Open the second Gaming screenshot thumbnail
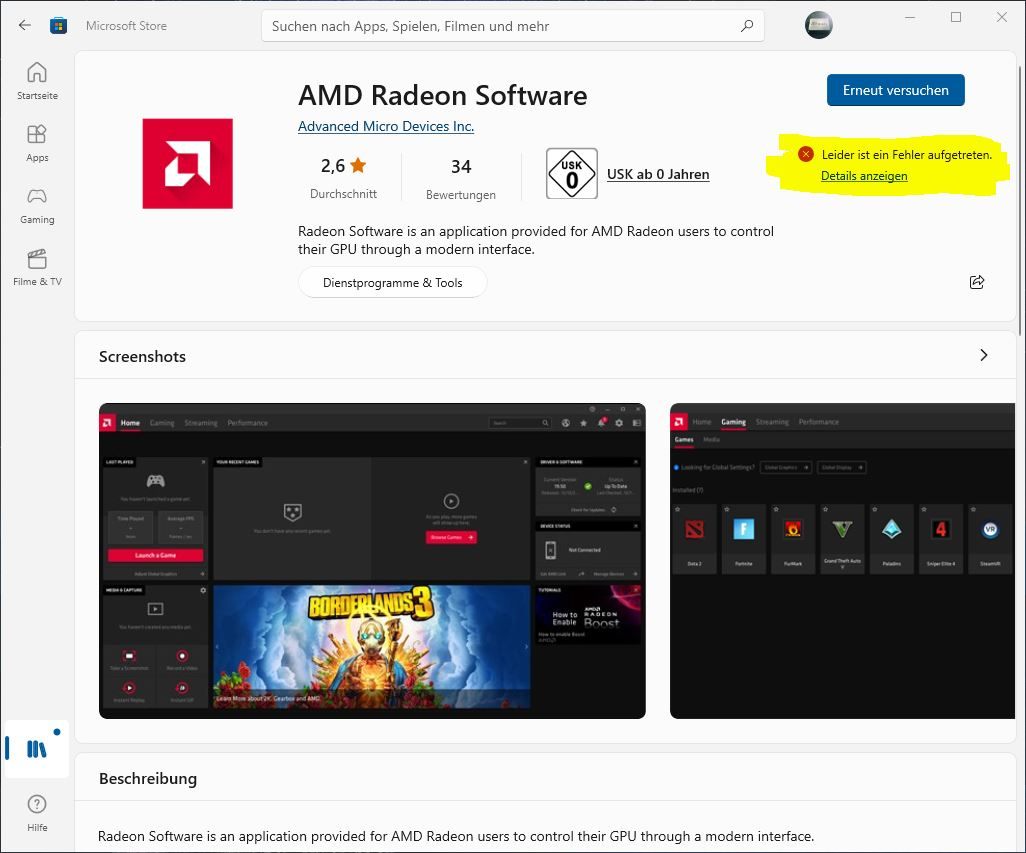This screenshot has width=1026, height=853. 842,561
